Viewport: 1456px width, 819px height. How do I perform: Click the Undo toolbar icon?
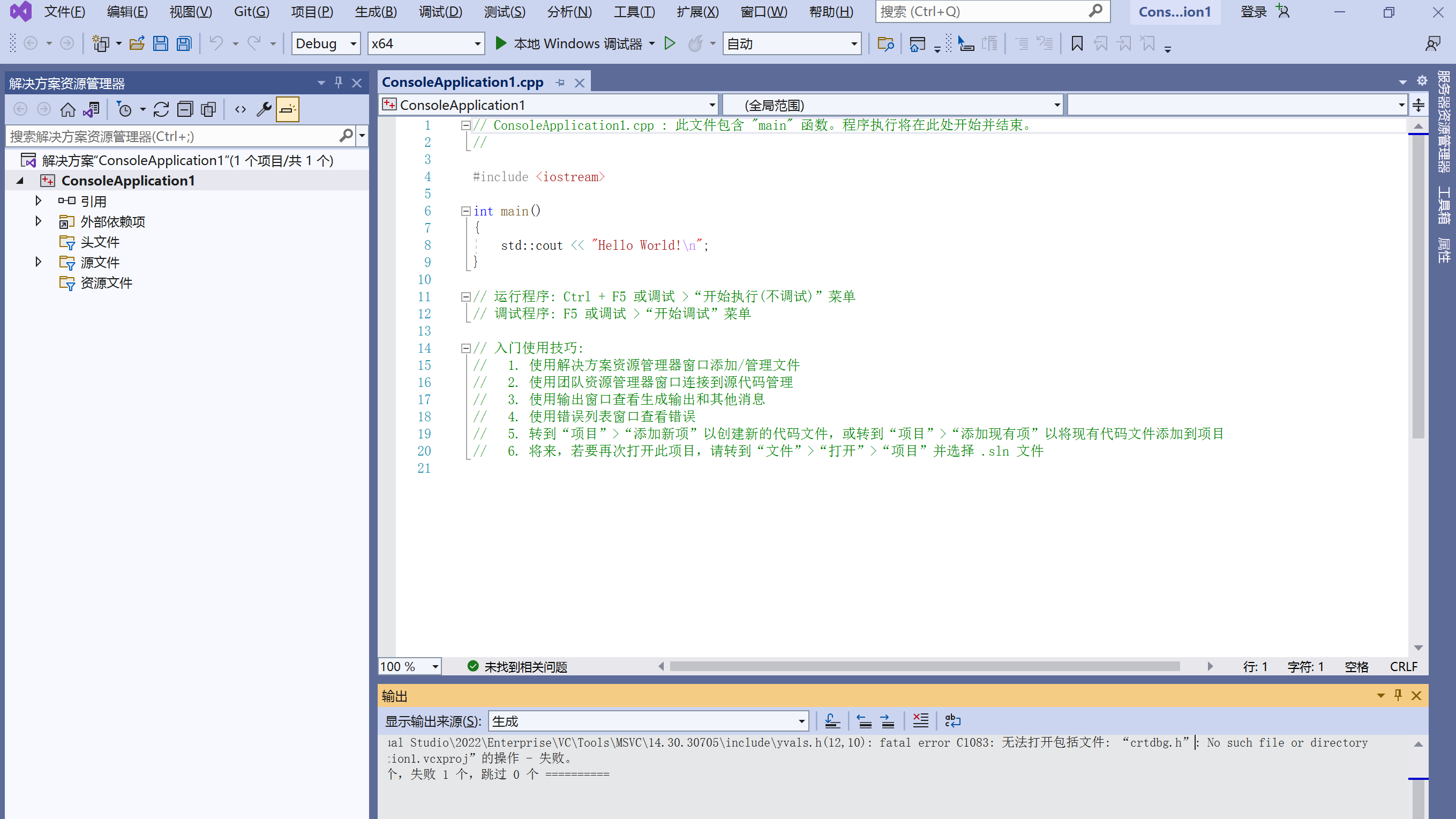(216, 43)
